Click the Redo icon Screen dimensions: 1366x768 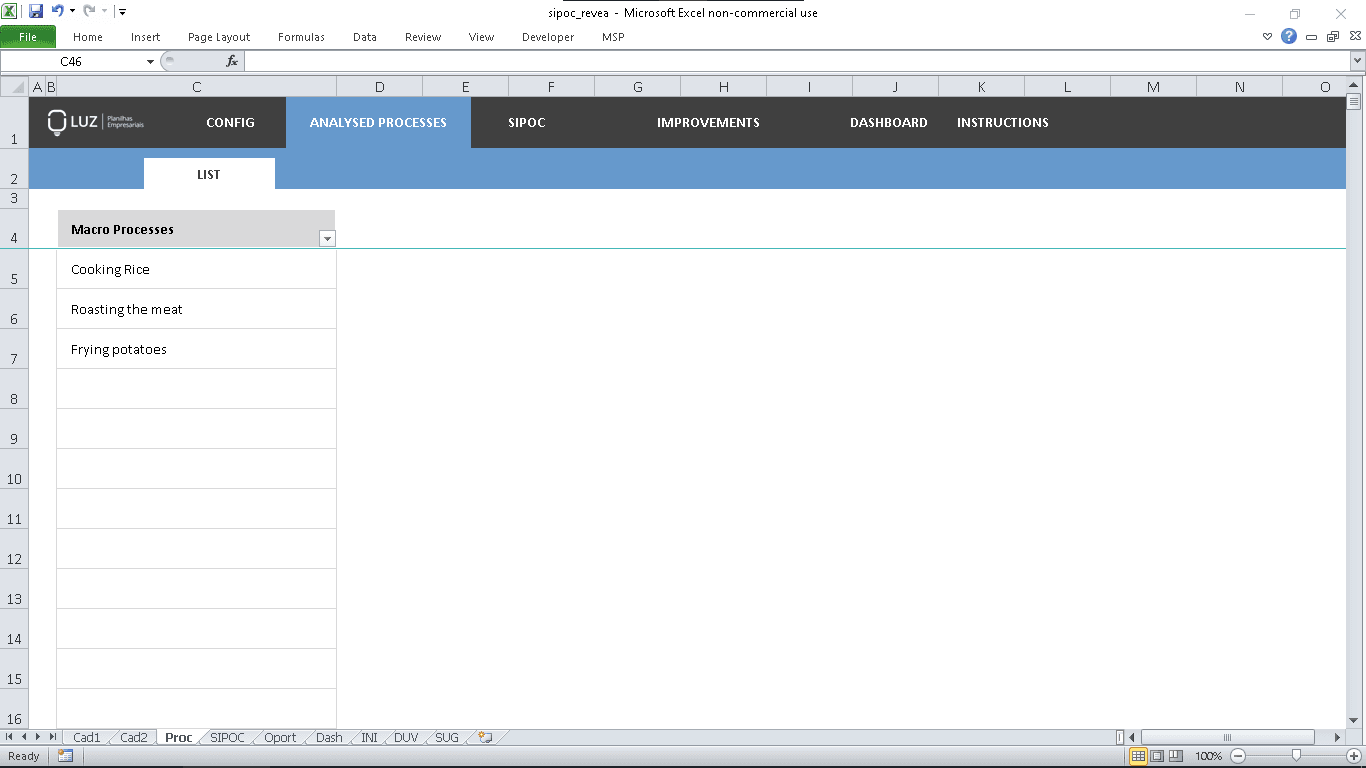coord(88,10)
